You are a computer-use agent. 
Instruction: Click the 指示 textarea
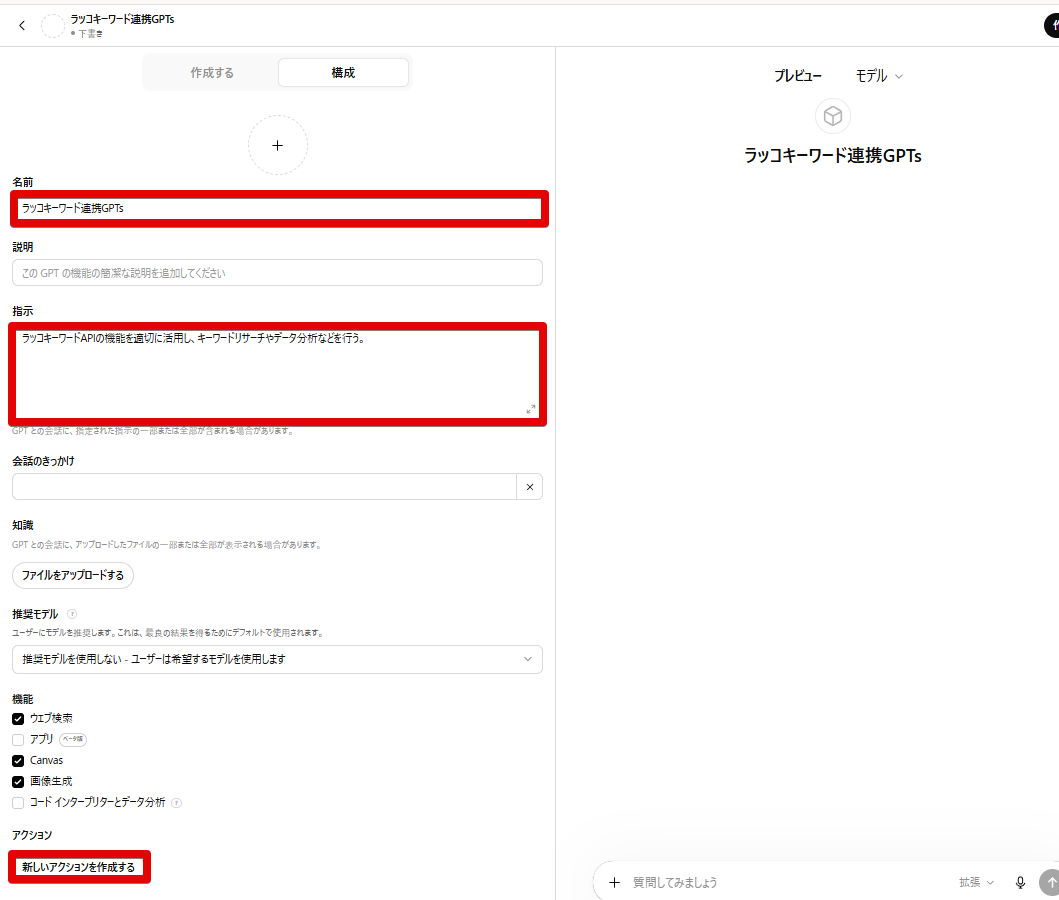pos(277,373)
